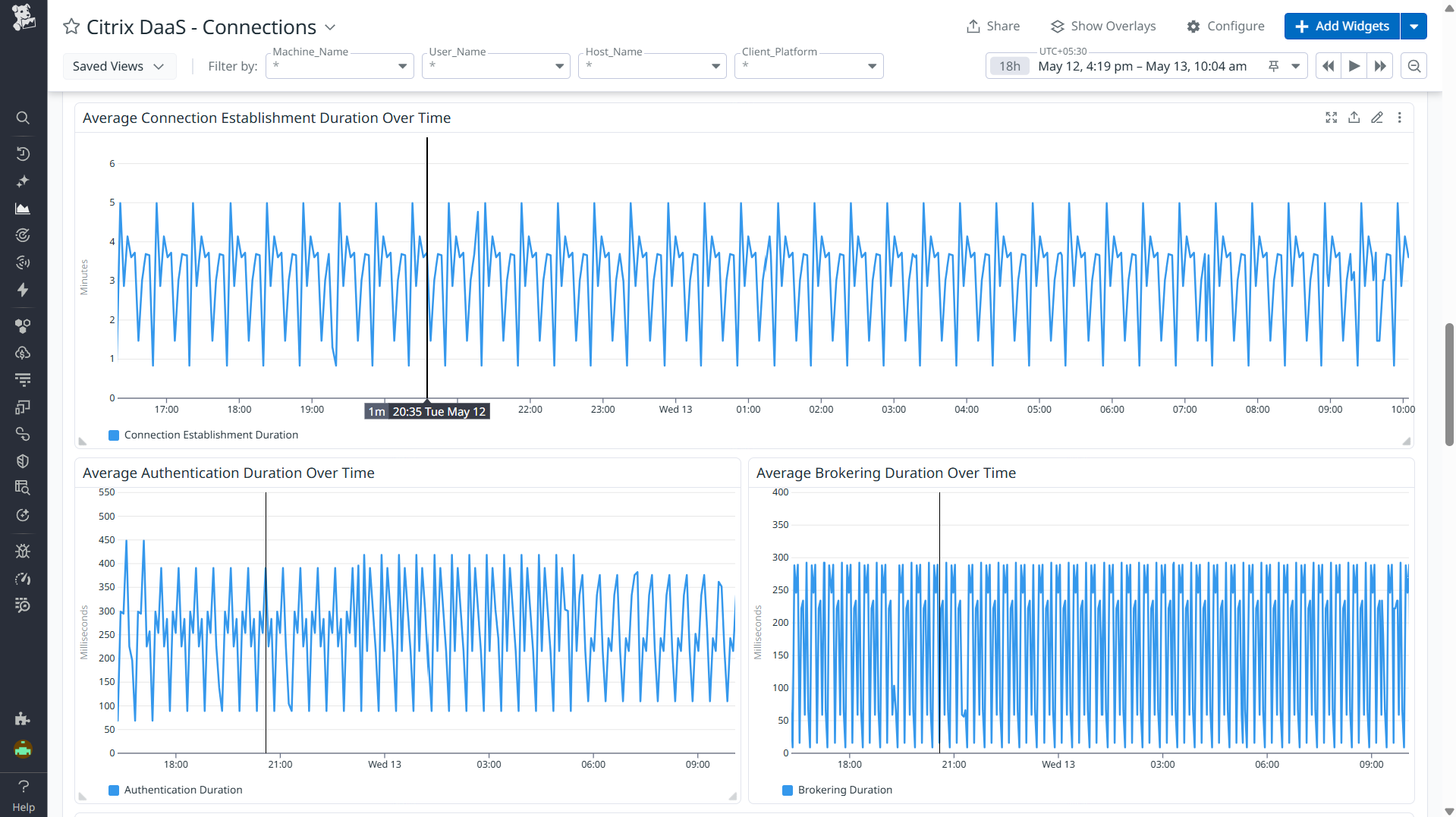
Task: Click Average Connection Establishment Duration title
Action: (266, 118)
